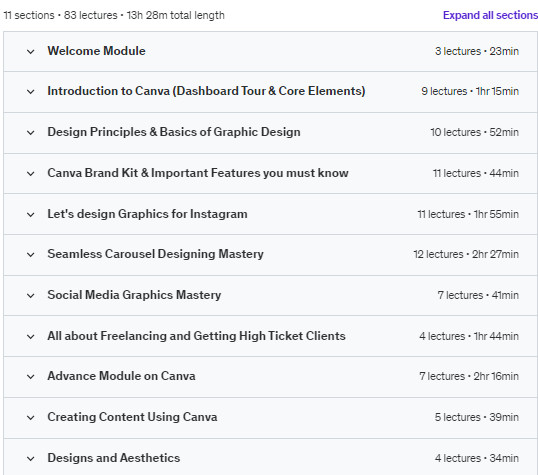Click the Expand all sections link
The height and width of the screenshot is (475, 538).
(490, 15)
